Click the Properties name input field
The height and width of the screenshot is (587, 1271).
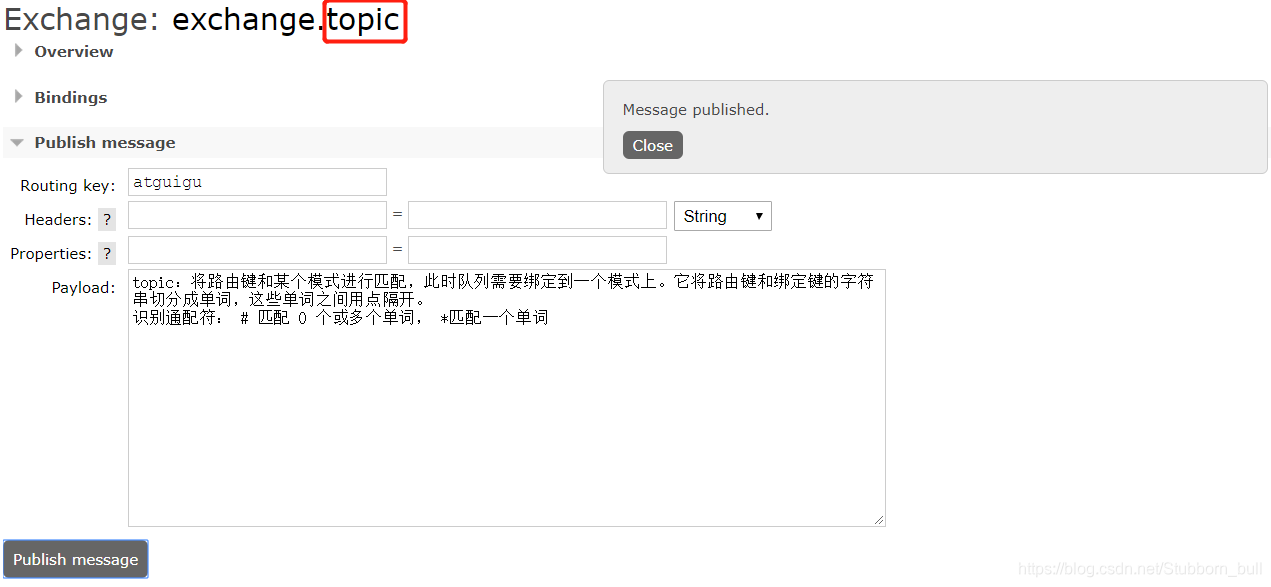[256, 249]
